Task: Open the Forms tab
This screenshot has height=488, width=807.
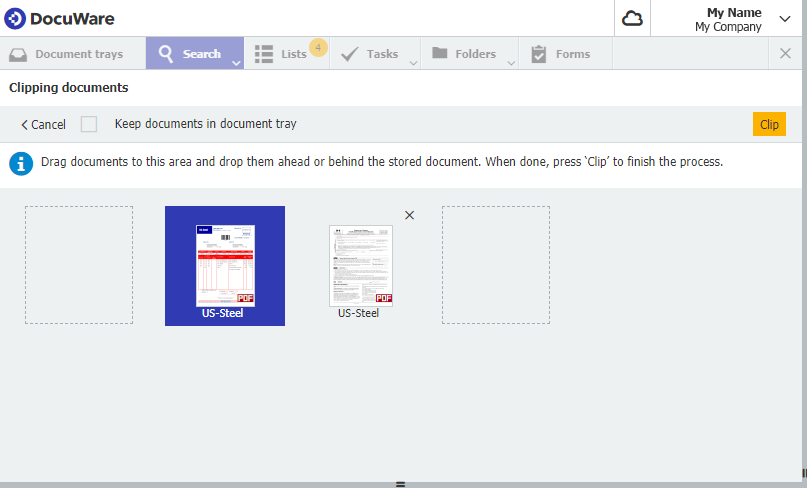Action: pyautogui.click(x=573, y=54)
